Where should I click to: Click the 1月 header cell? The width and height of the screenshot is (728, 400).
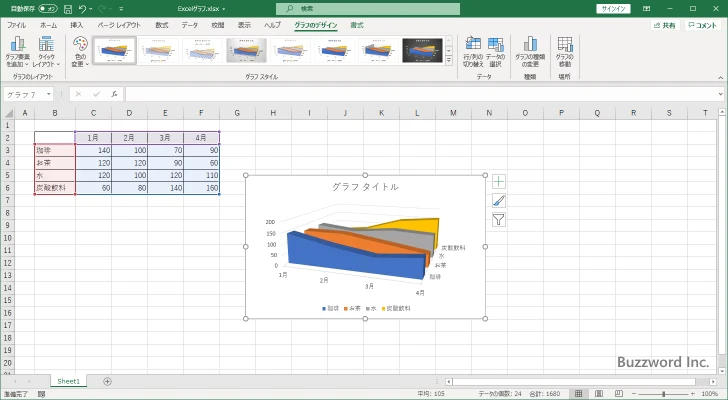point(93,138)
